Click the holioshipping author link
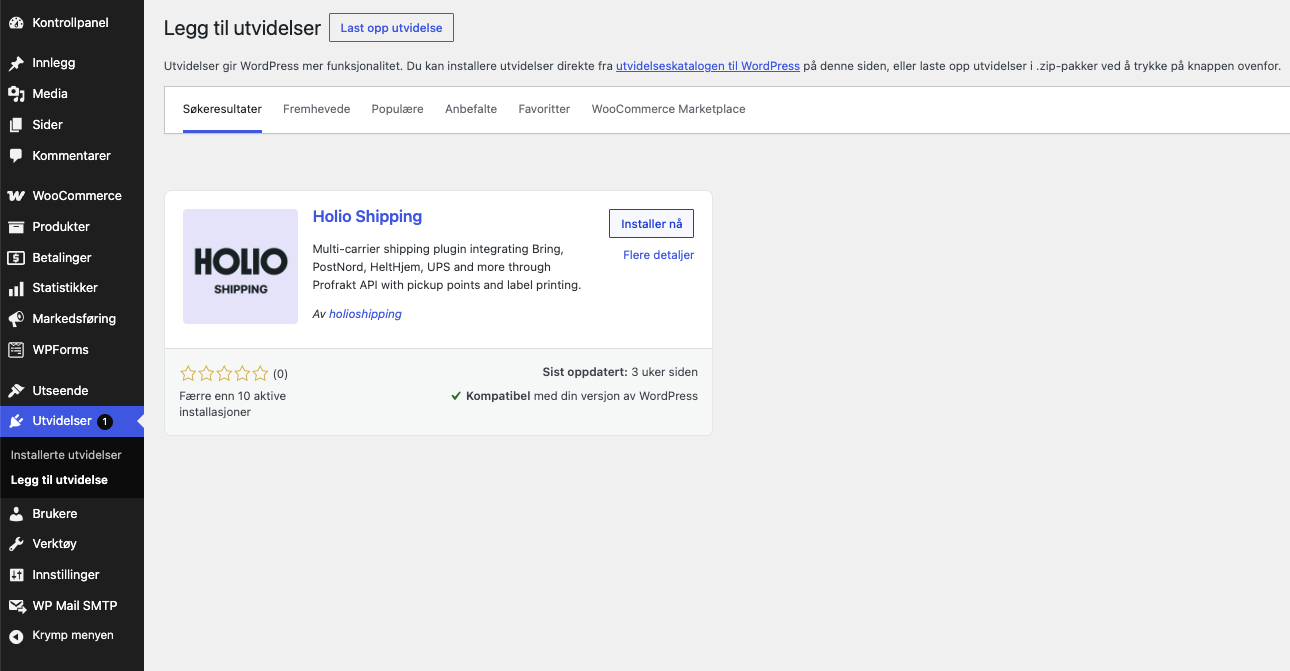 [365, 314]
